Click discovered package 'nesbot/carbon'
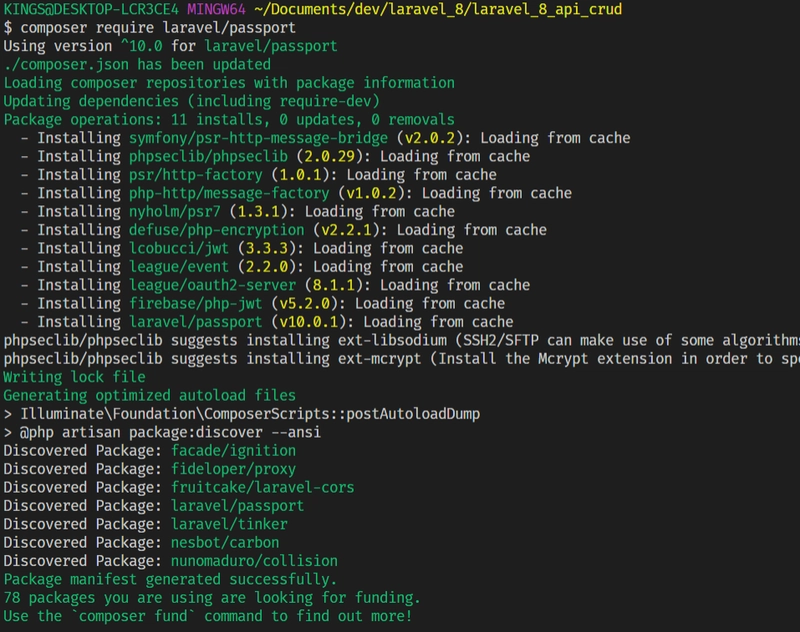 pyautogui.click(x=225, y=542)
